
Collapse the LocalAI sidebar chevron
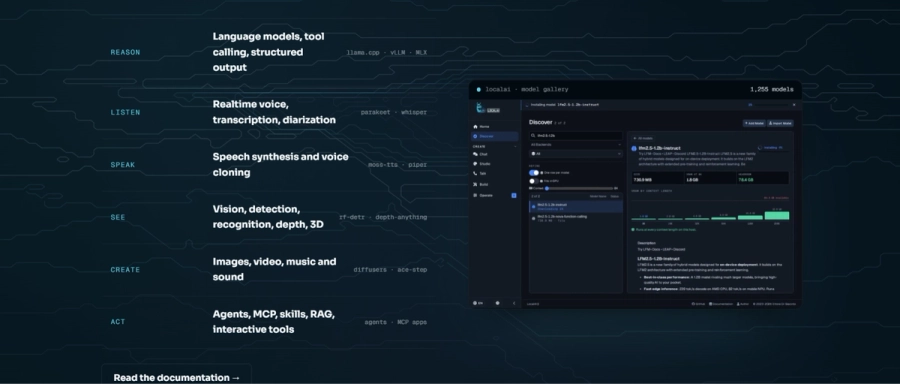[x=514, y=303]
